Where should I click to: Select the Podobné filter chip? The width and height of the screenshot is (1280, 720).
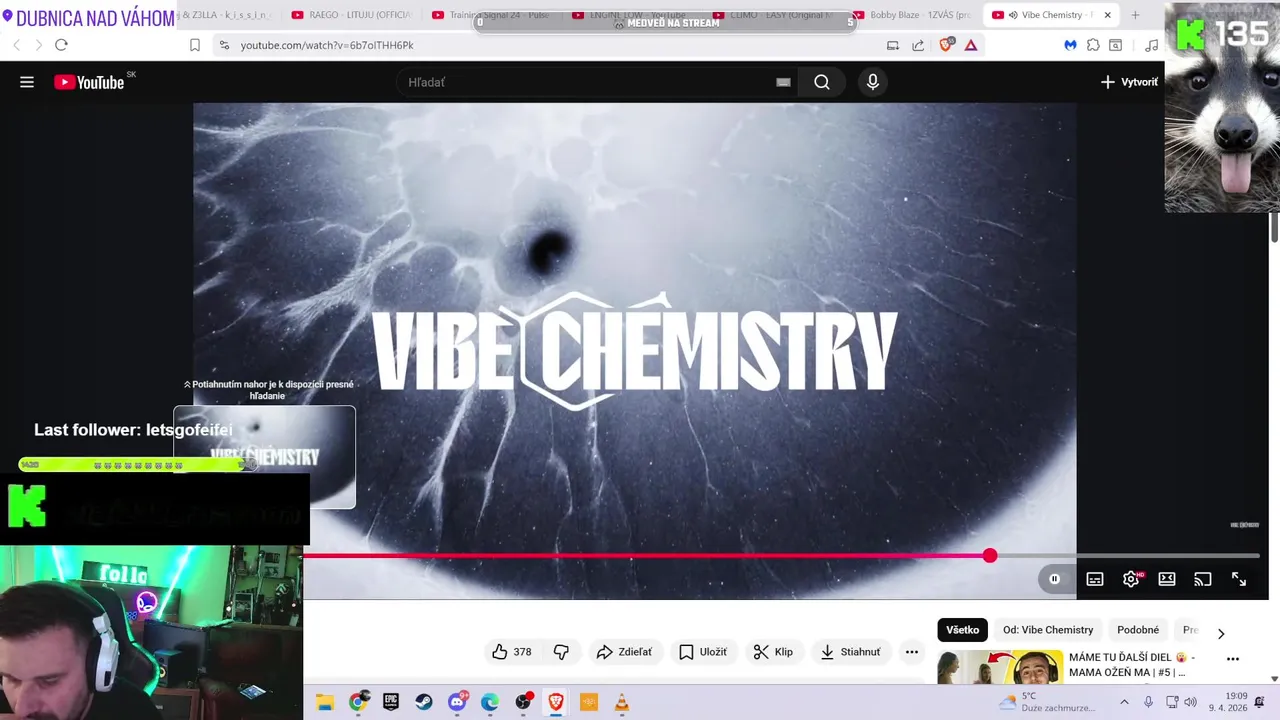(1138, 630)
